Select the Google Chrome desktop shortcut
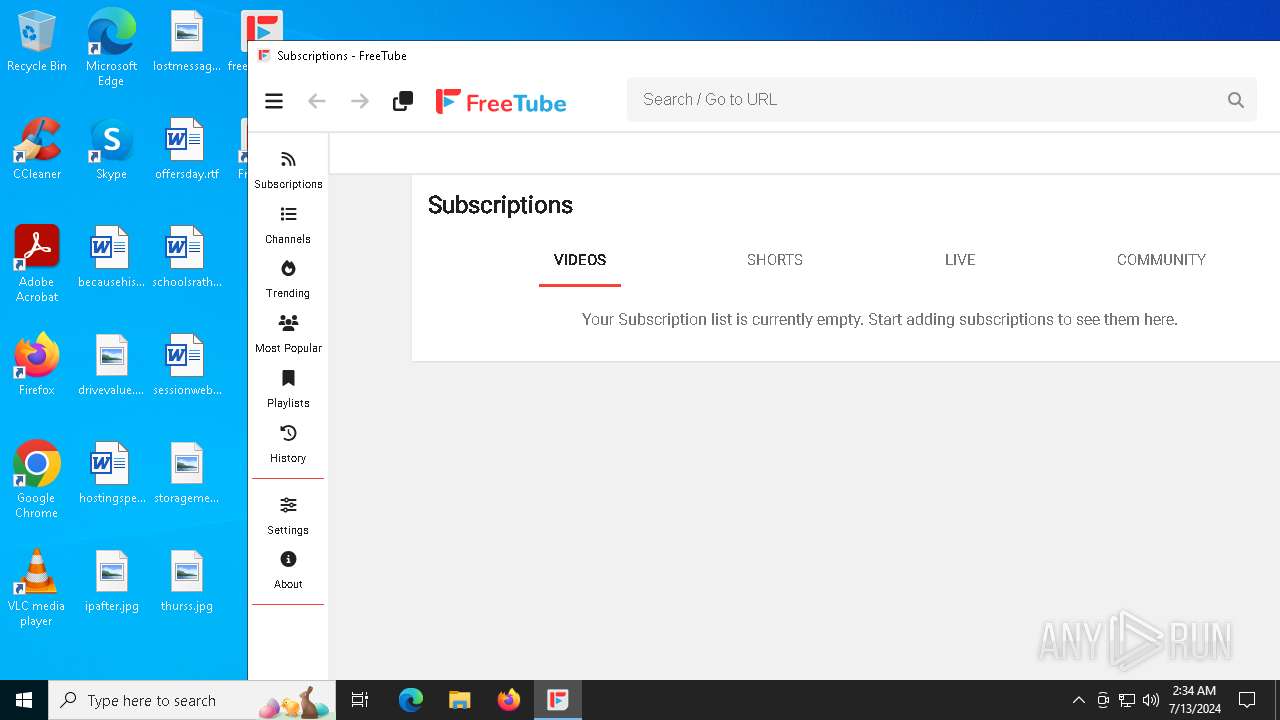 (x=37, y=480)
